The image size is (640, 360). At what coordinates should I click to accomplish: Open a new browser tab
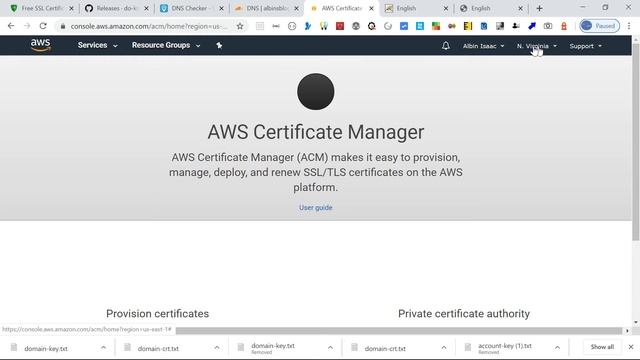539,8
